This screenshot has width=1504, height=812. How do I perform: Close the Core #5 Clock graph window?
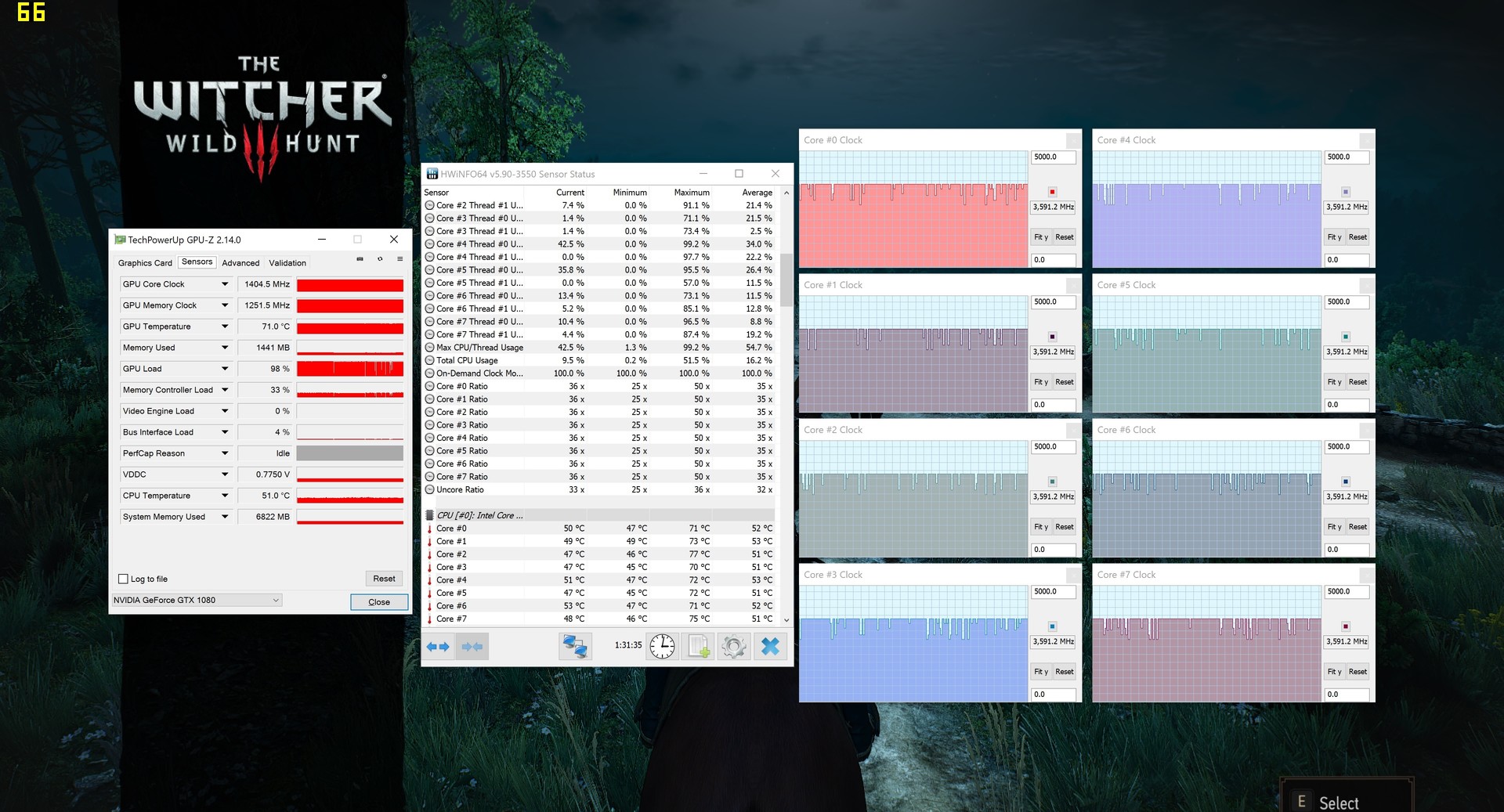[1367, 285]
